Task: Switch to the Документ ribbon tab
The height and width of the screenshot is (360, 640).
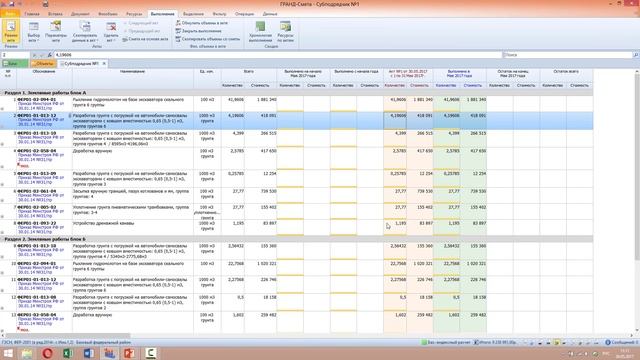Action: coord(80,14)
